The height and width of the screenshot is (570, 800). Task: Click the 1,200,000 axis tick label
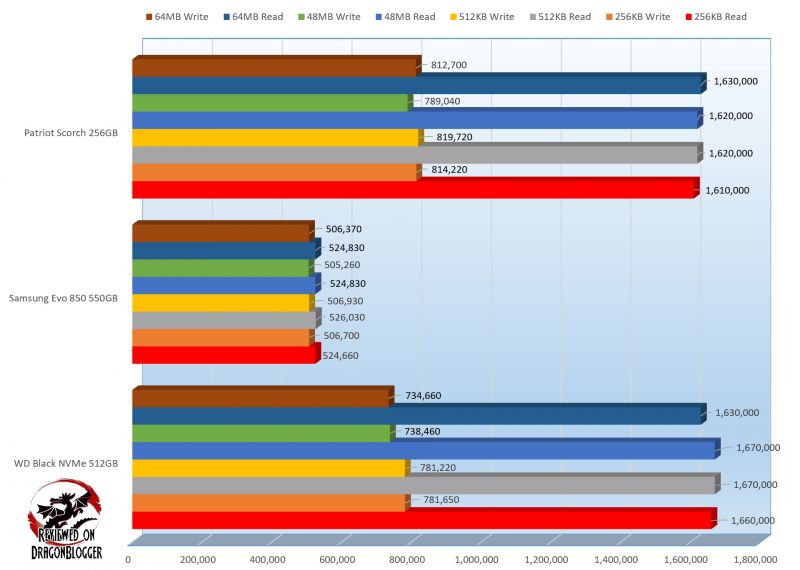pos(546,560)
